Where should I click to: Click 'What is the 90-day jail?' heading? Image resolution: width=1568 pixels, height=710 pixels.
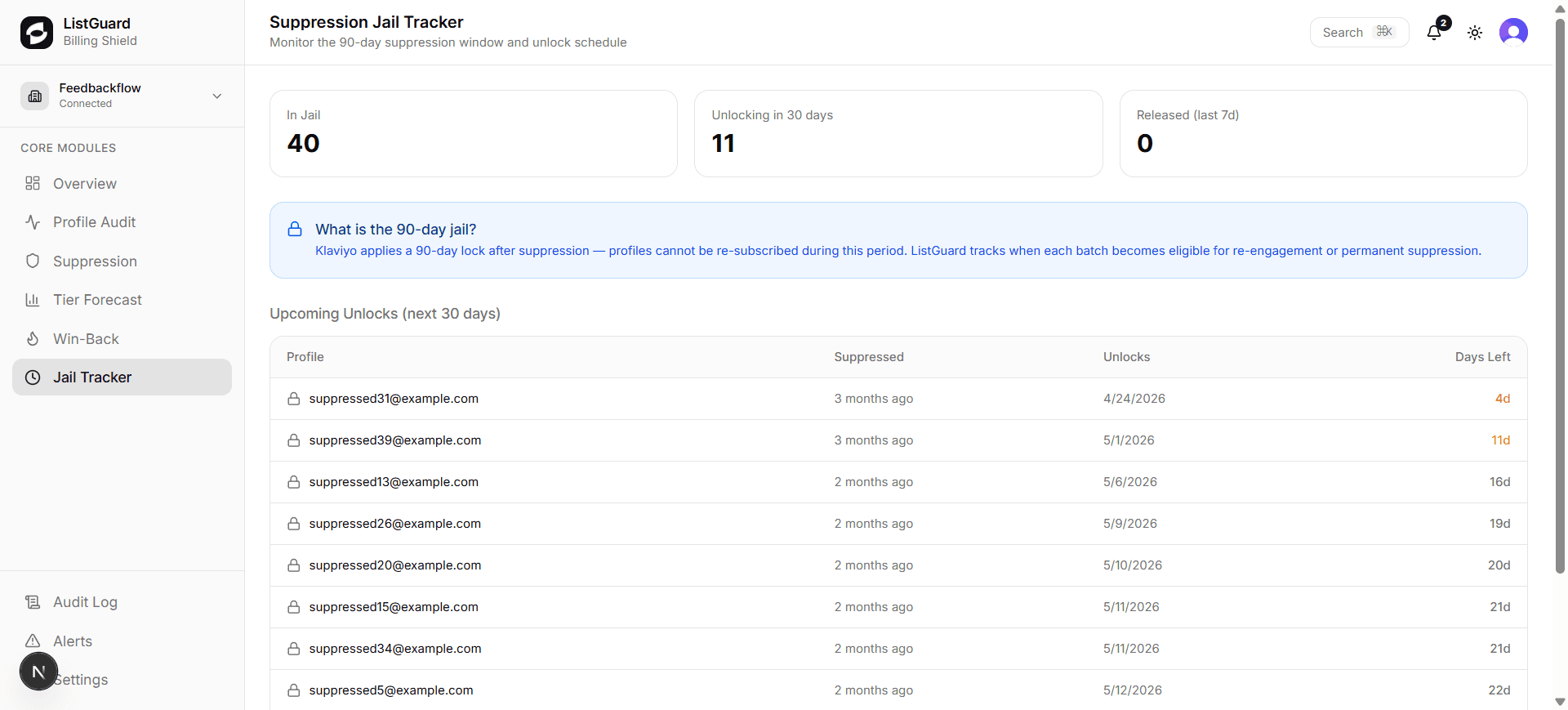coord(396,230)
